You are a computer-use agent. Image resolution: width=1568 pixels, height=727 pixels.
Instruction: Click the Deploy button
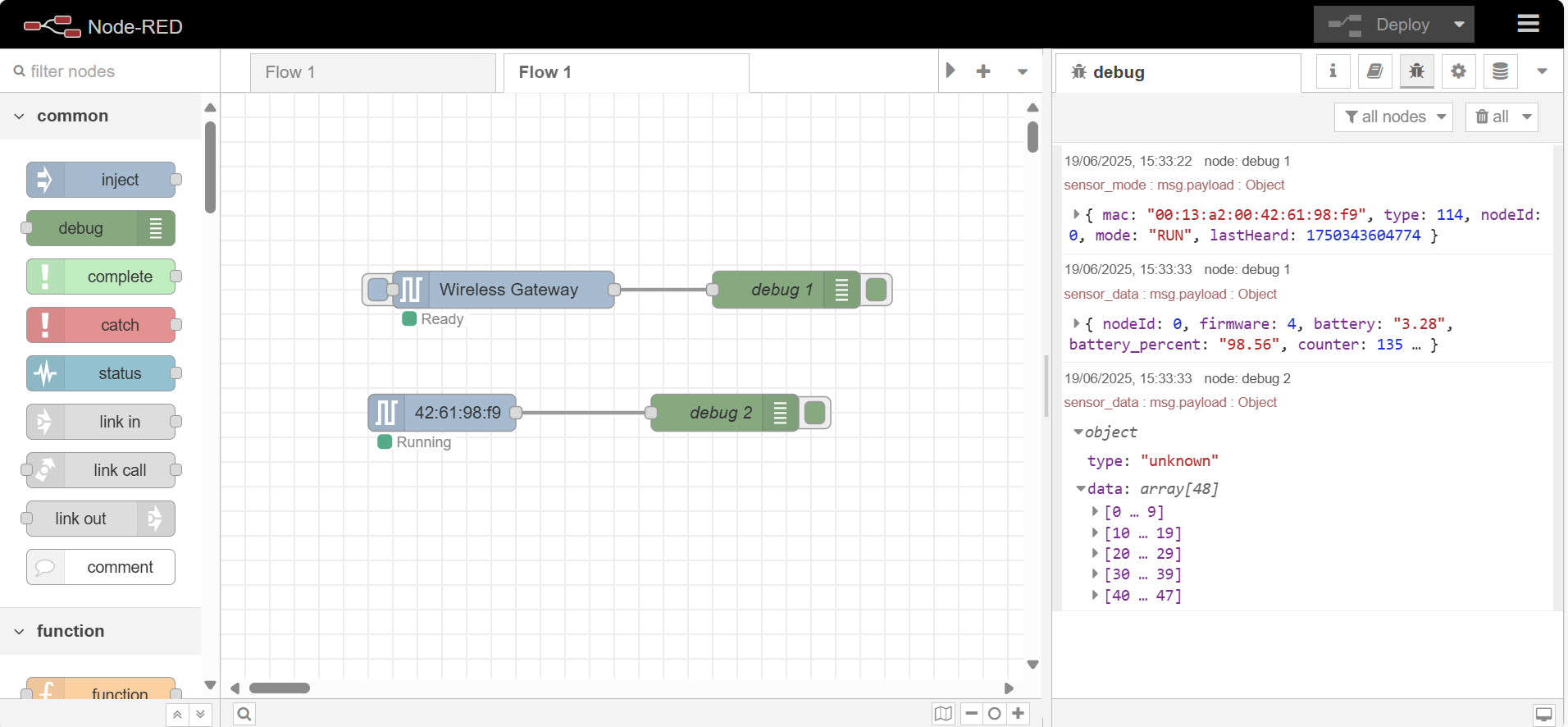(1379, 25)
